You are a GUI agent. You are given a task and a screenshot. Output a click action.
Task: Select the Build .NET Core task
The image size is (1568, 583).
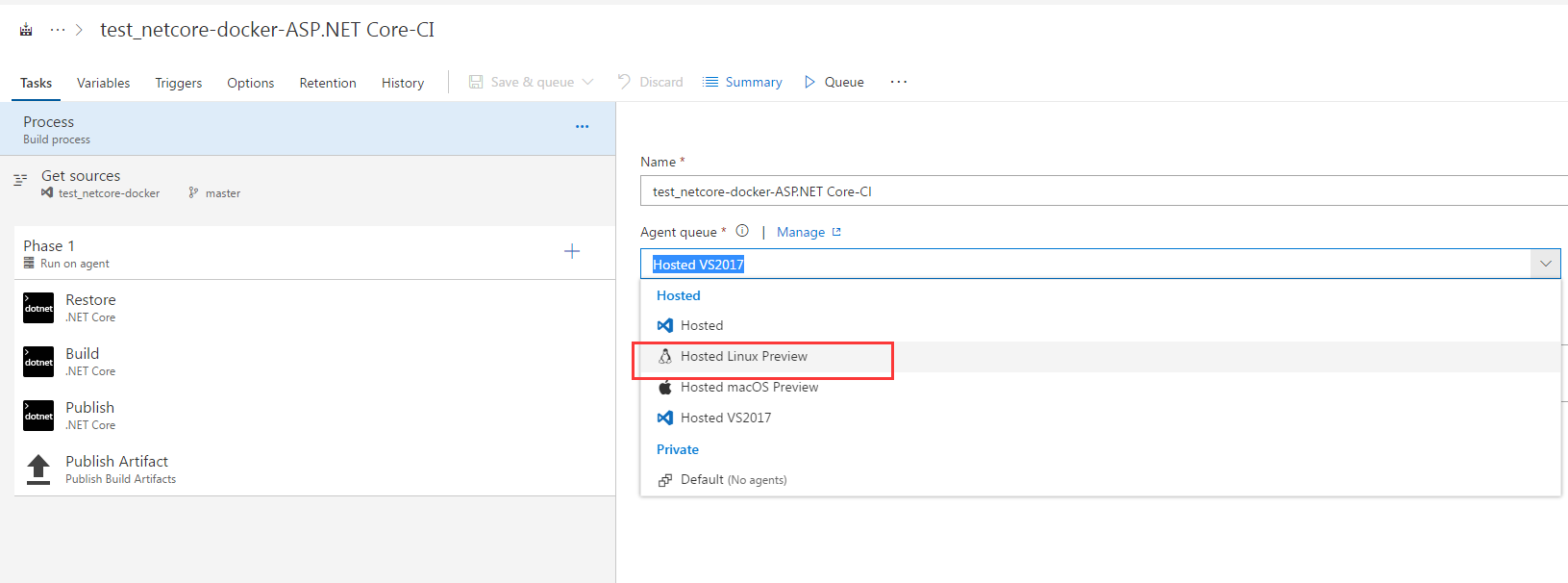(x=314, y=362)
